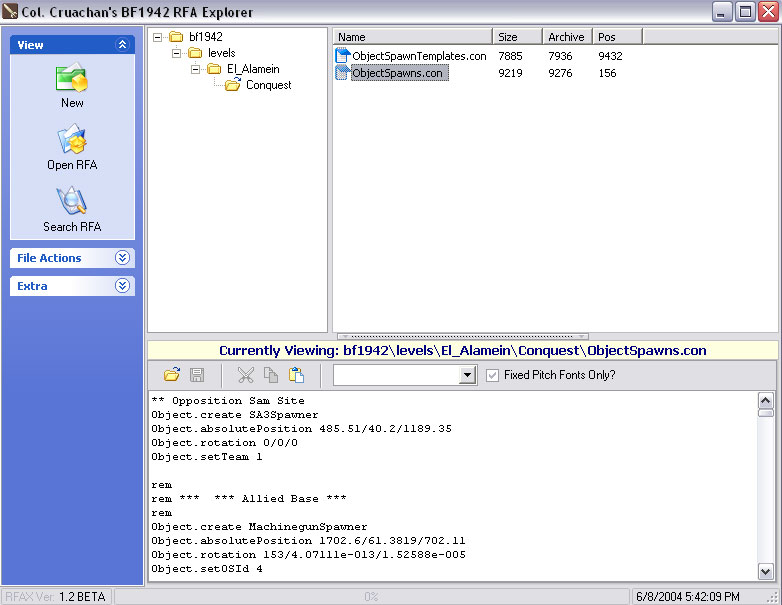782x605 pixels.
Task: Click the Conquest open folder icon
Action: point(233,85)
